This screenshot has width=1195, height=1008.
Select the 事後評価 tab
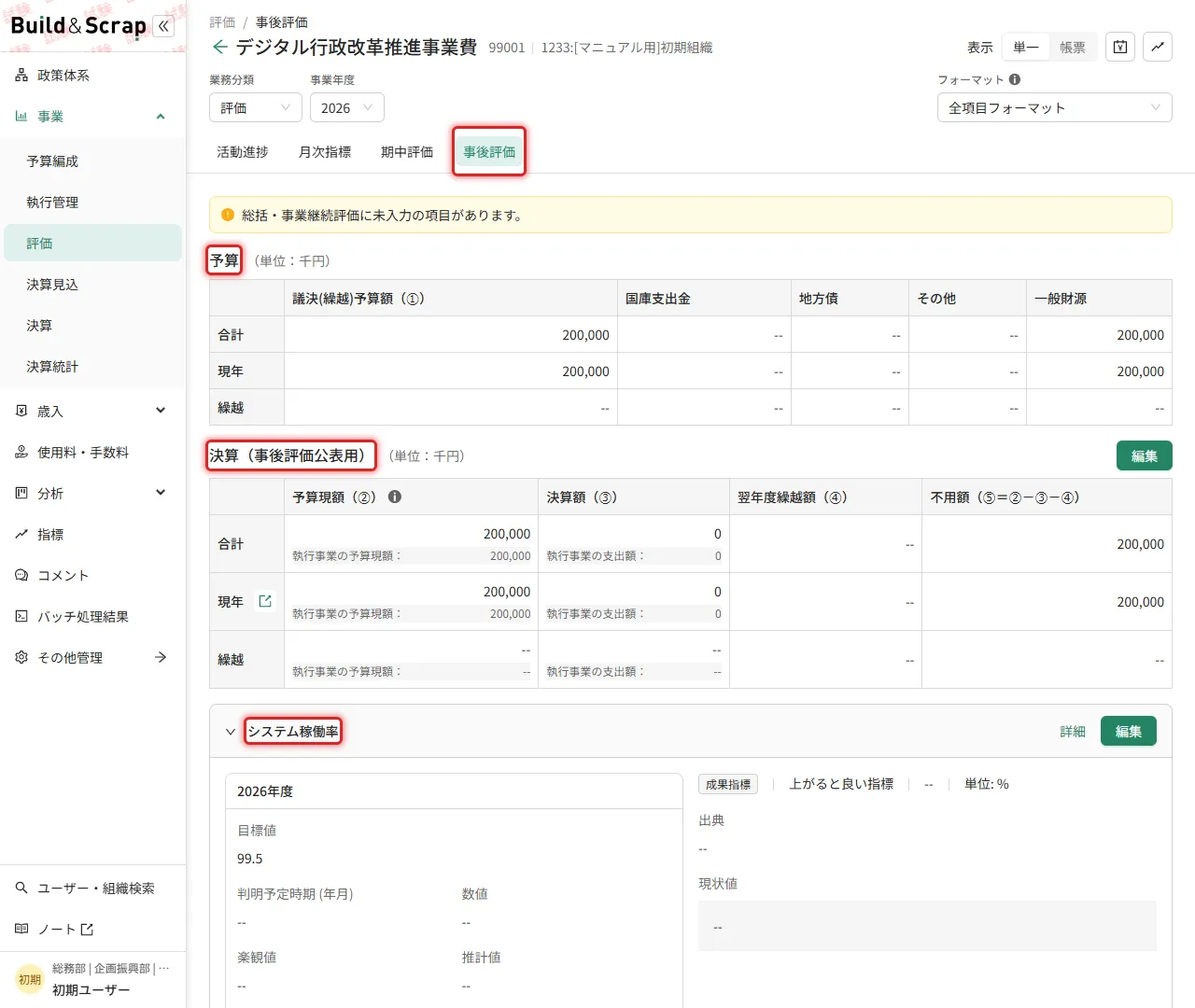pos(489,151)
